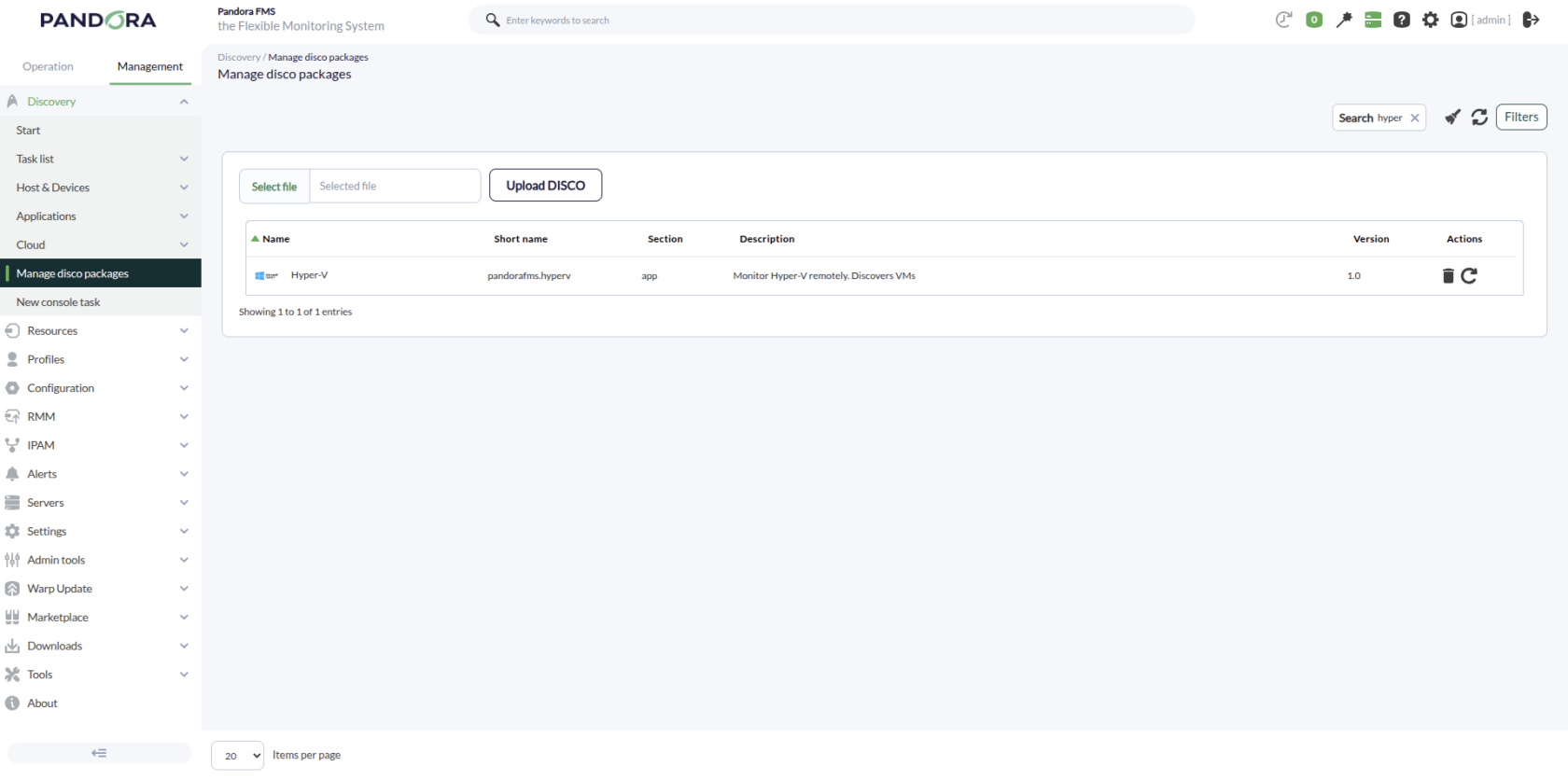Click the reload table icon beside Filters

pos(1479,117)
